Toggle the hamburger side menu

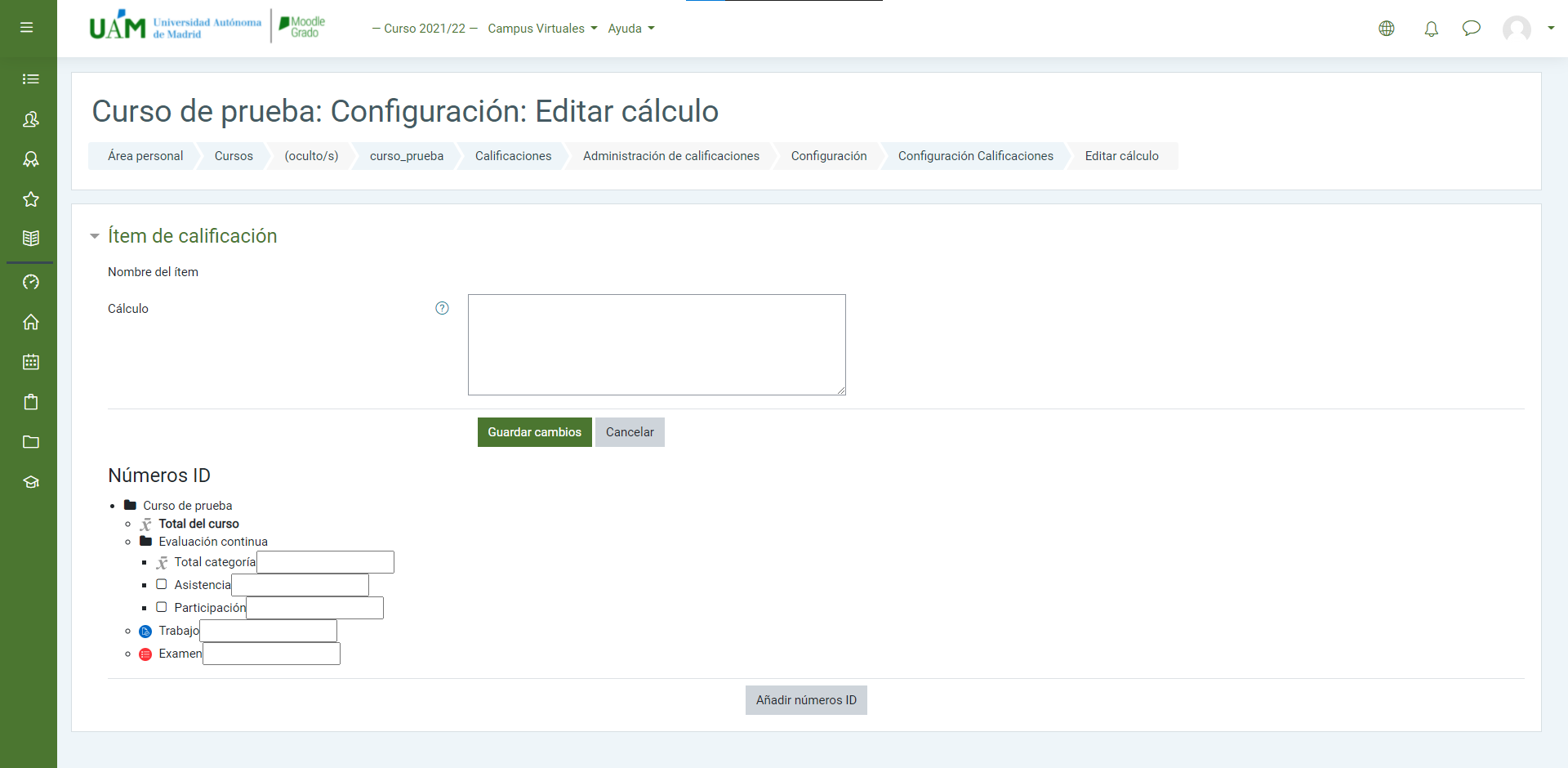27,28
